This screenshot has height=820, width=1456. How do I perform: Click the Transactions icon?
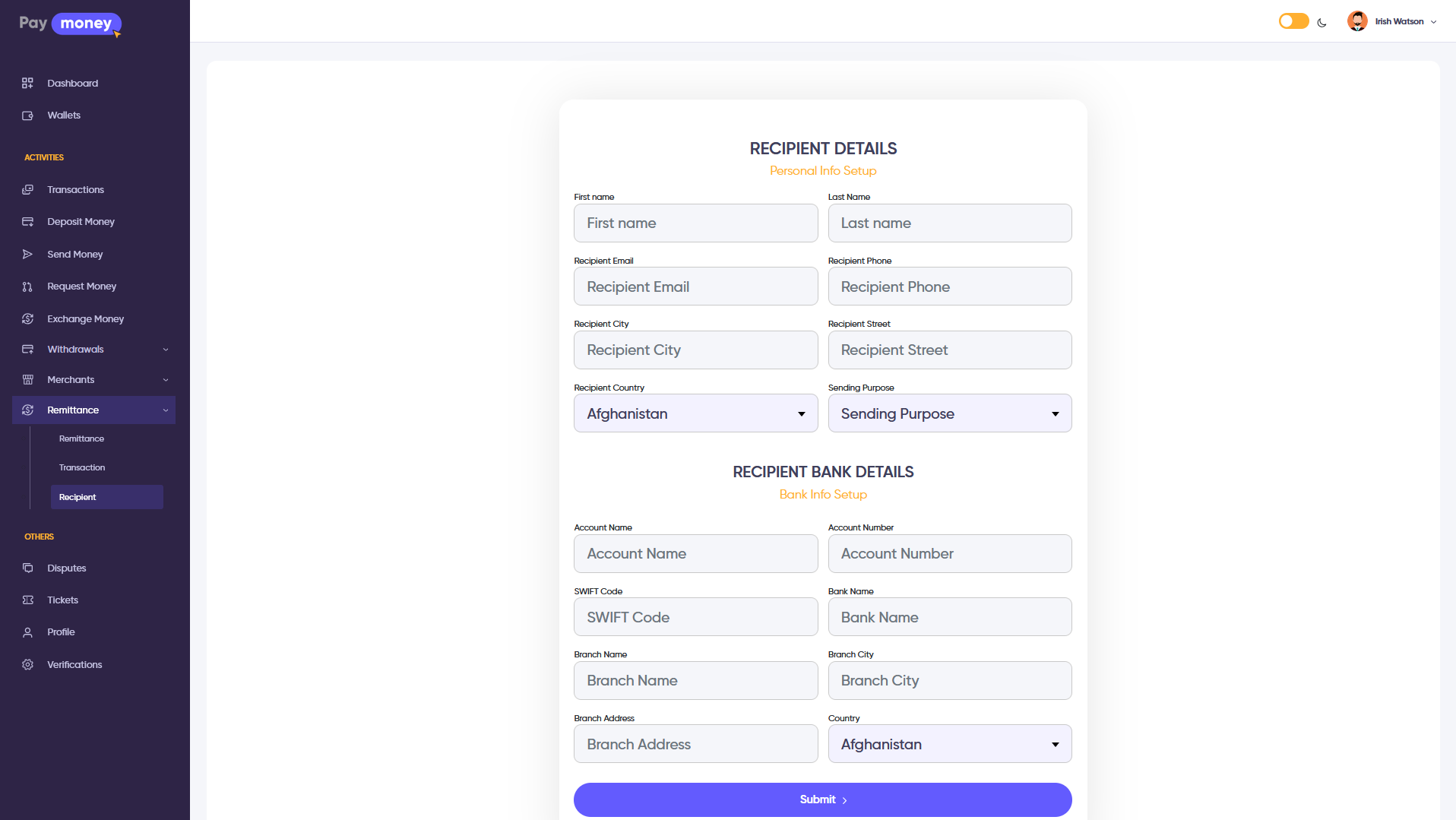28,189
